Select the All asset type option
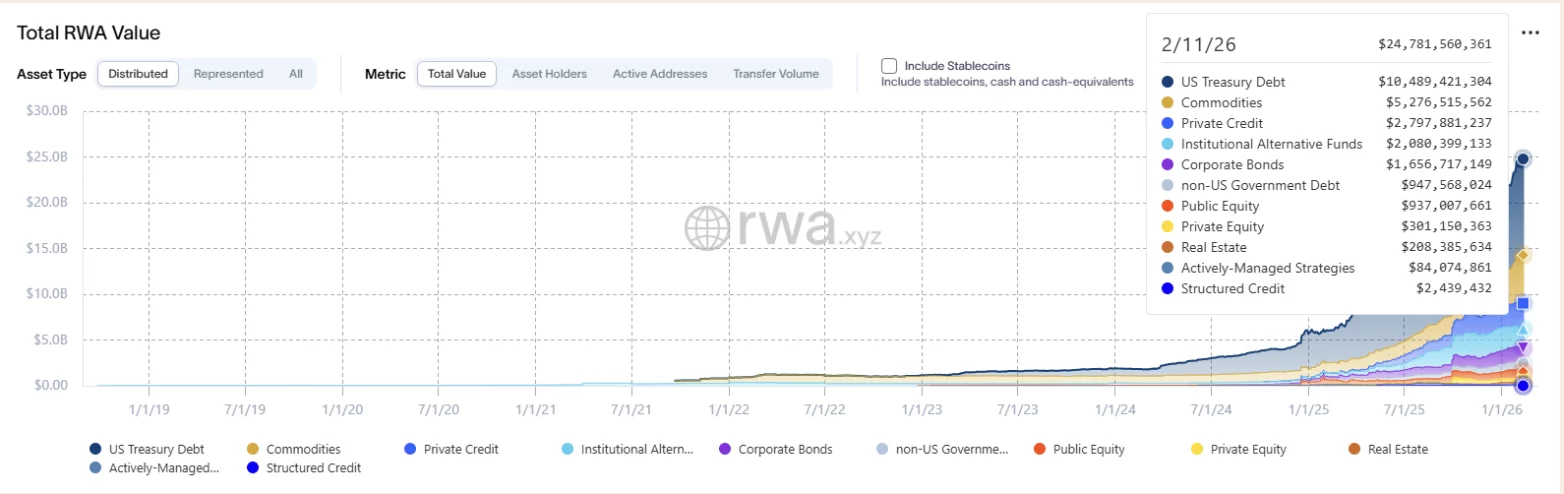Screen dimensions: 1564x494 tap(296, 73)
